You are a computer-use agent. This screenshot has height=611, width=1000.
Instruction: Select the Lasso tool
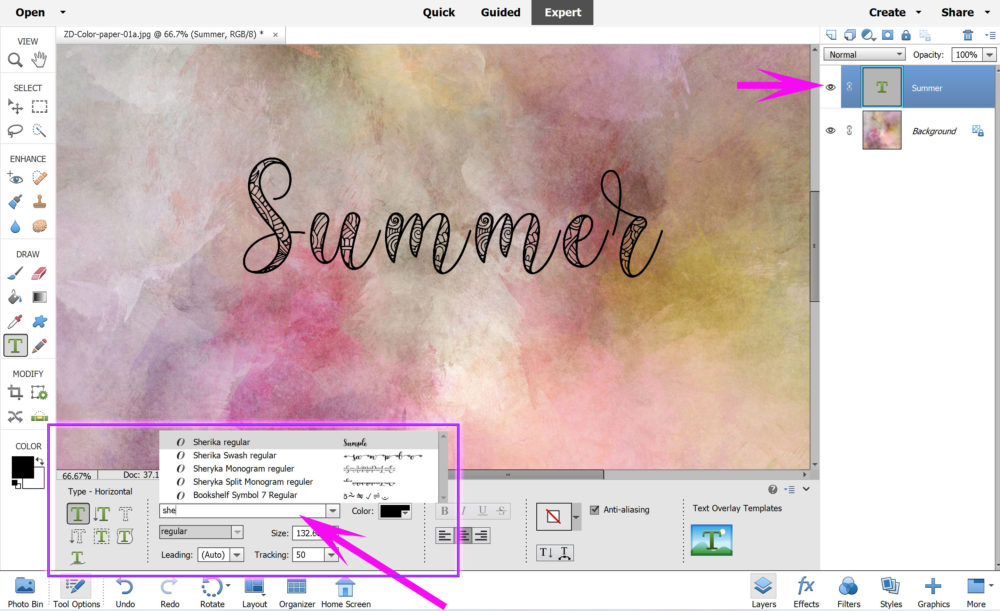pos(15,131)
